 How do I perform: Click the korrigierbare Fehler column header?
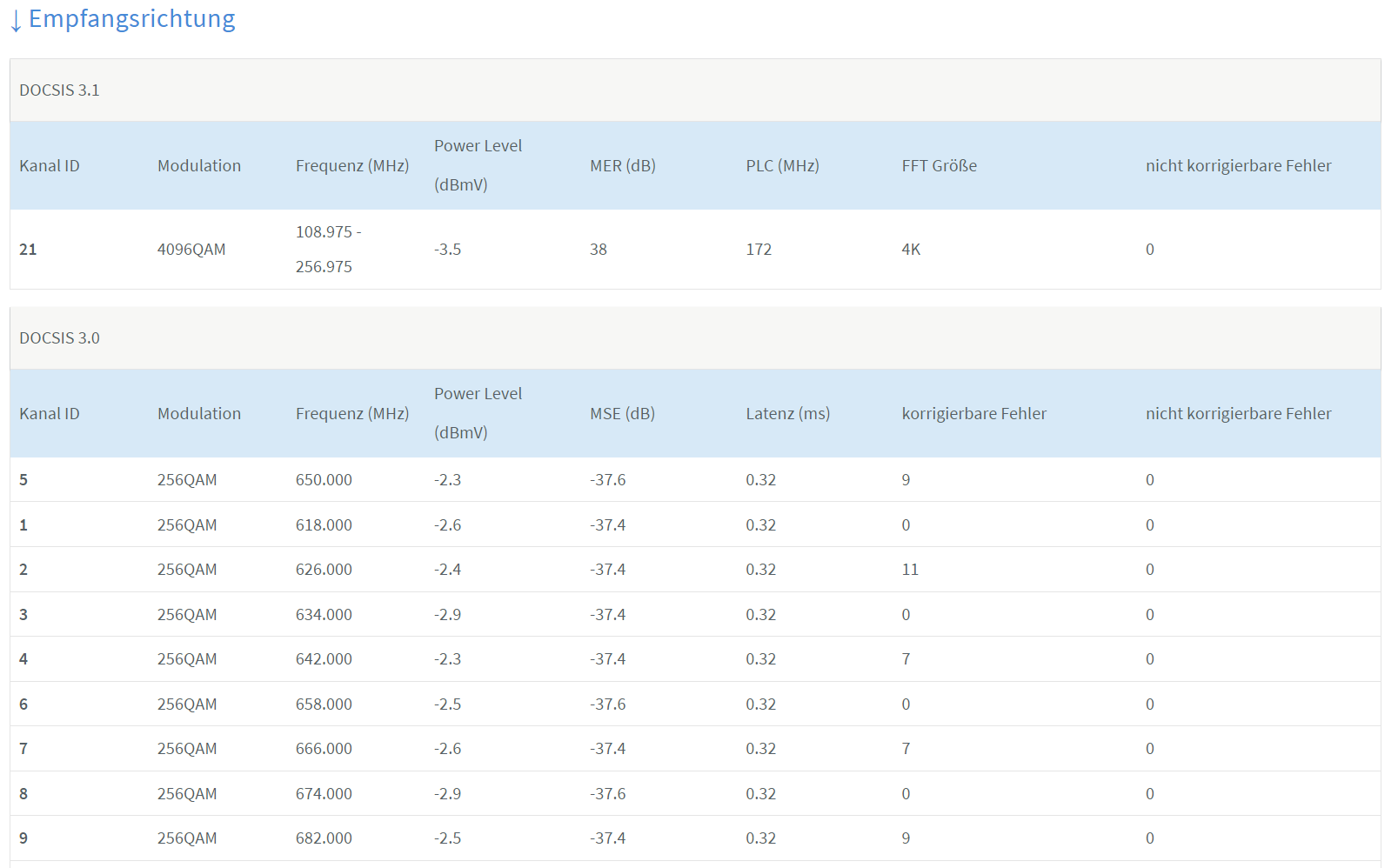973,414
